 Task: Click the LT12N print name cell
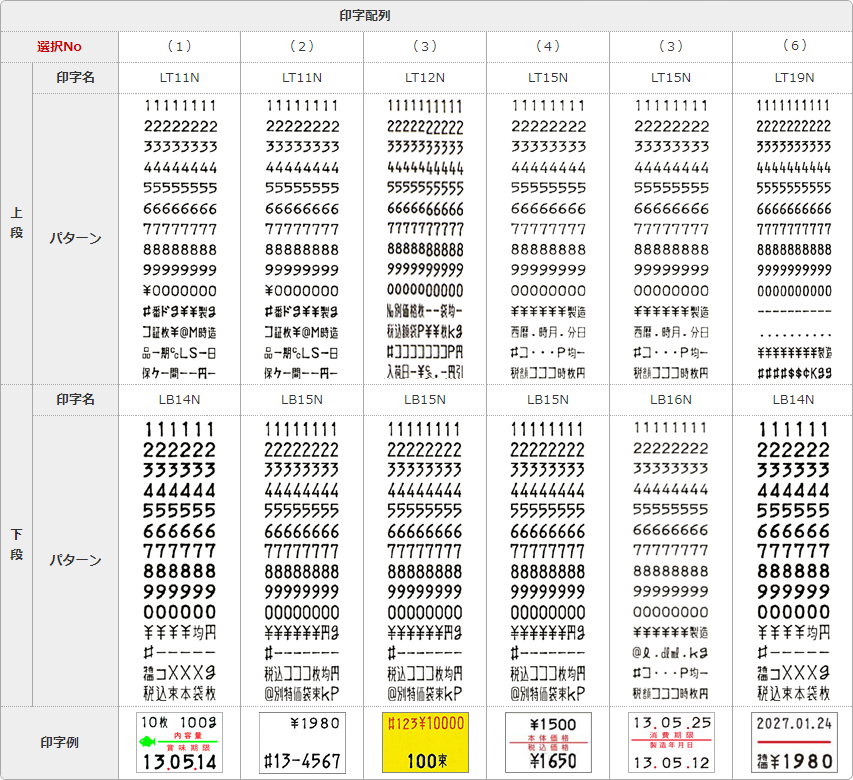[x=425, y=78]
